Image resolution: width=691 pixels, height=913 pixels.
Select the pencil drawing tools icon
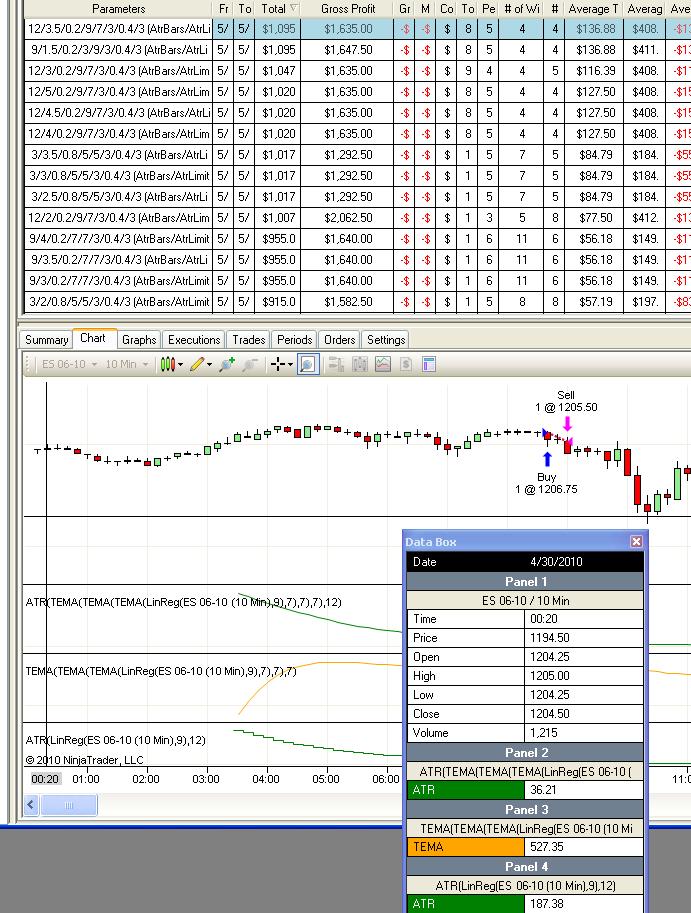tap(197, 365)
